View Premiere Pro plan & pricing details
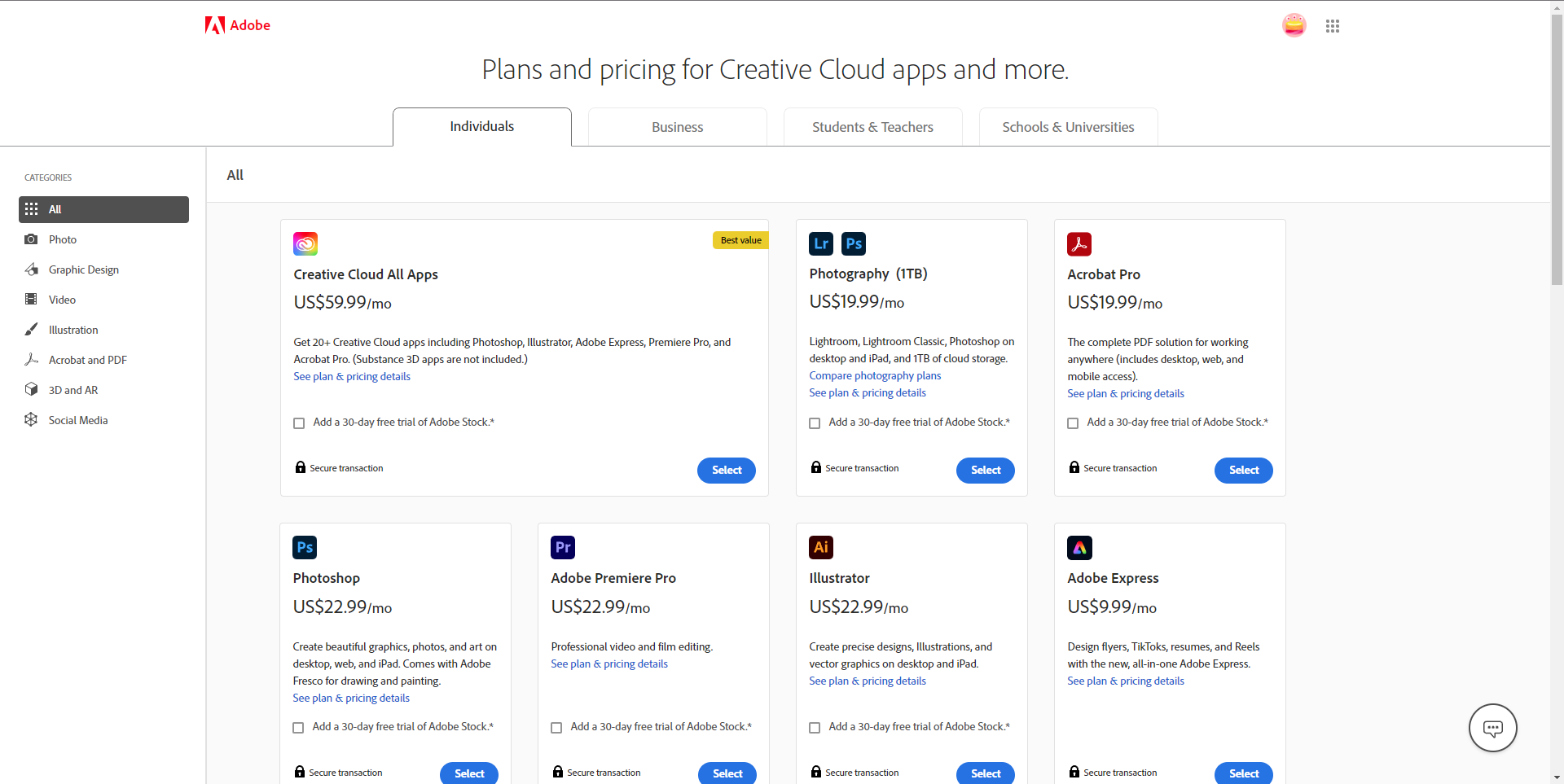 [609, 664]
